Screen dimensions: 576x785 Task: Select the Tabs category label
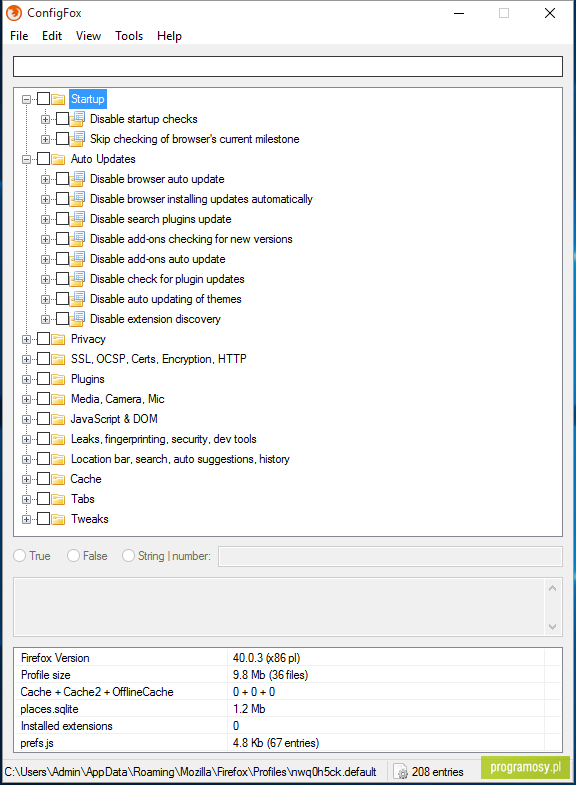(x=83, y=499)
